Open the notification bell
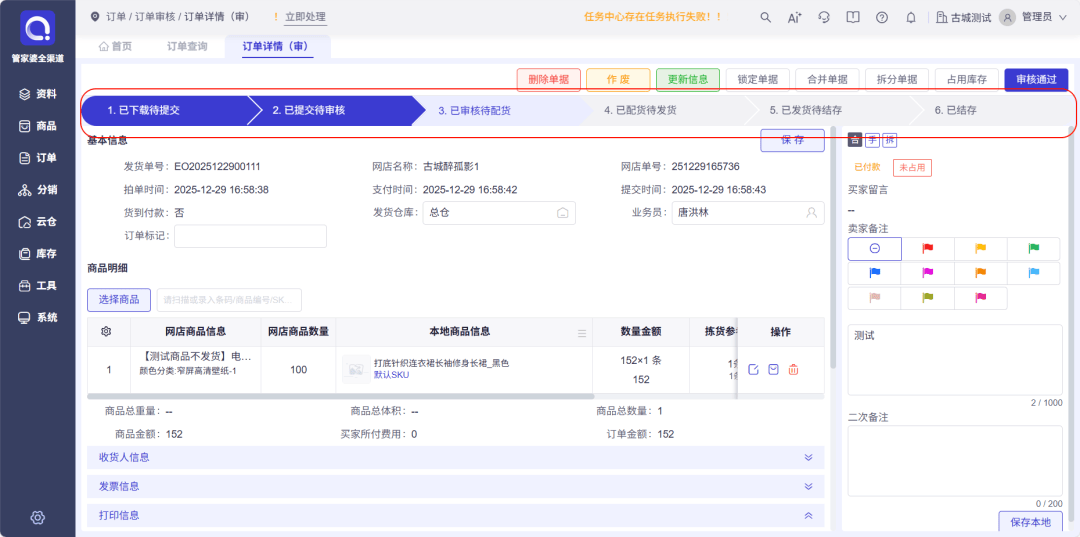This screenshot has width=1080, height=537. click(911, 17)
